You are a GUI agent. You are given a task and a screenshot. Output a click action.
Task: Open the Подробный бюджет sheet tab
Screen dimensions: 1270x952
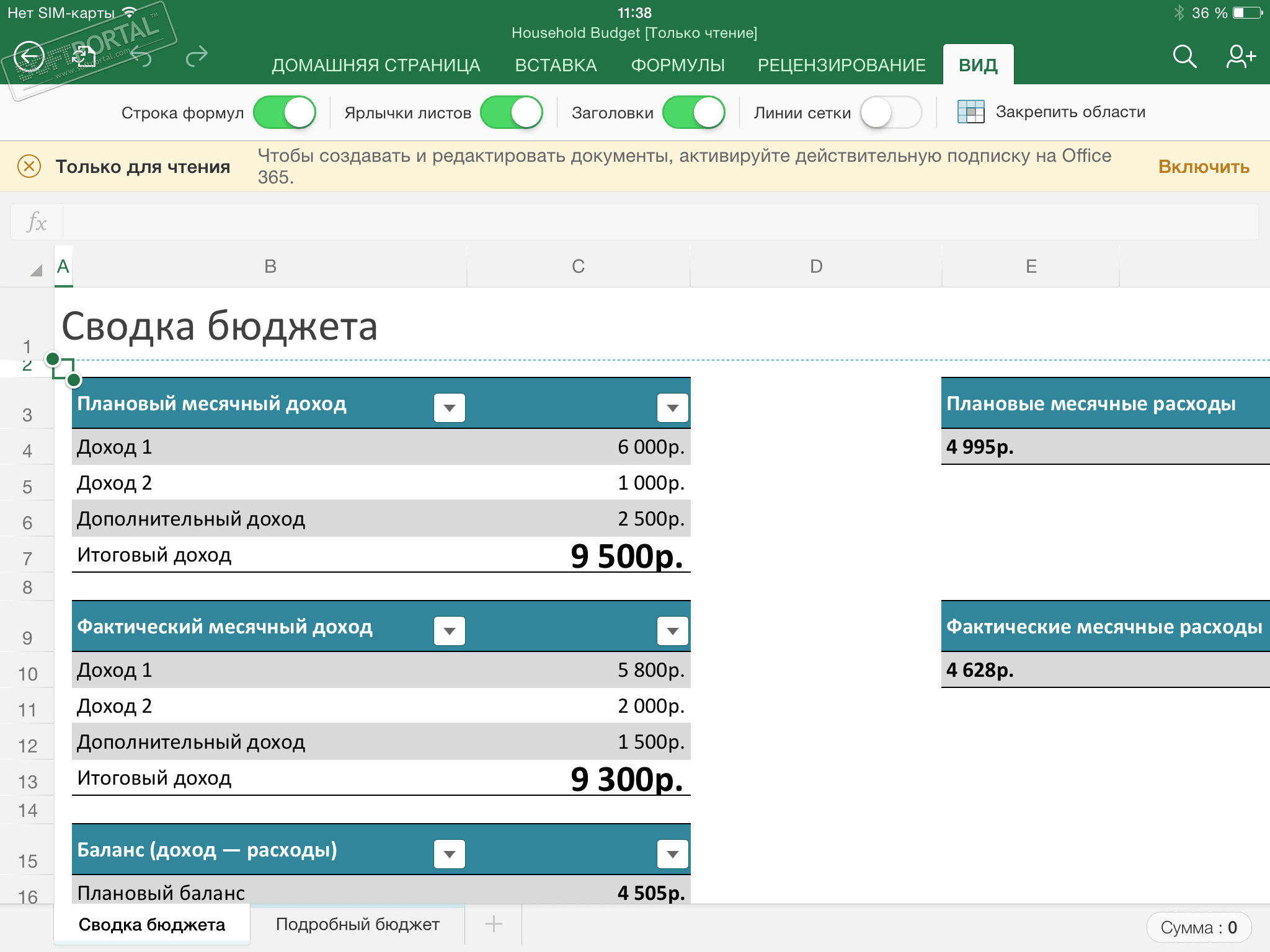point(357,924)
